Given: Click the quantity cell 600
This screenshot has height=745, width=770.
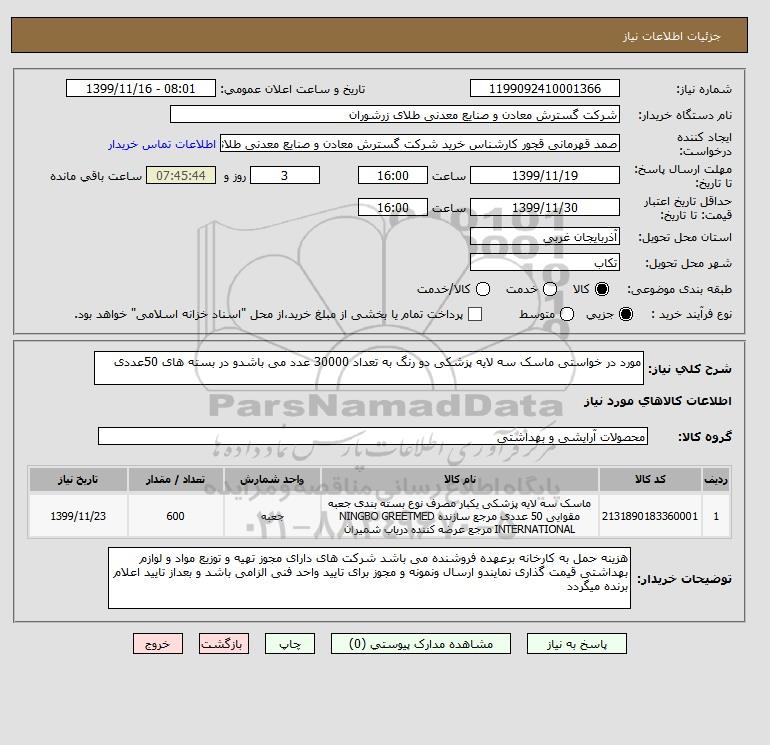Looking at the screenshot, I should point(175,516).
